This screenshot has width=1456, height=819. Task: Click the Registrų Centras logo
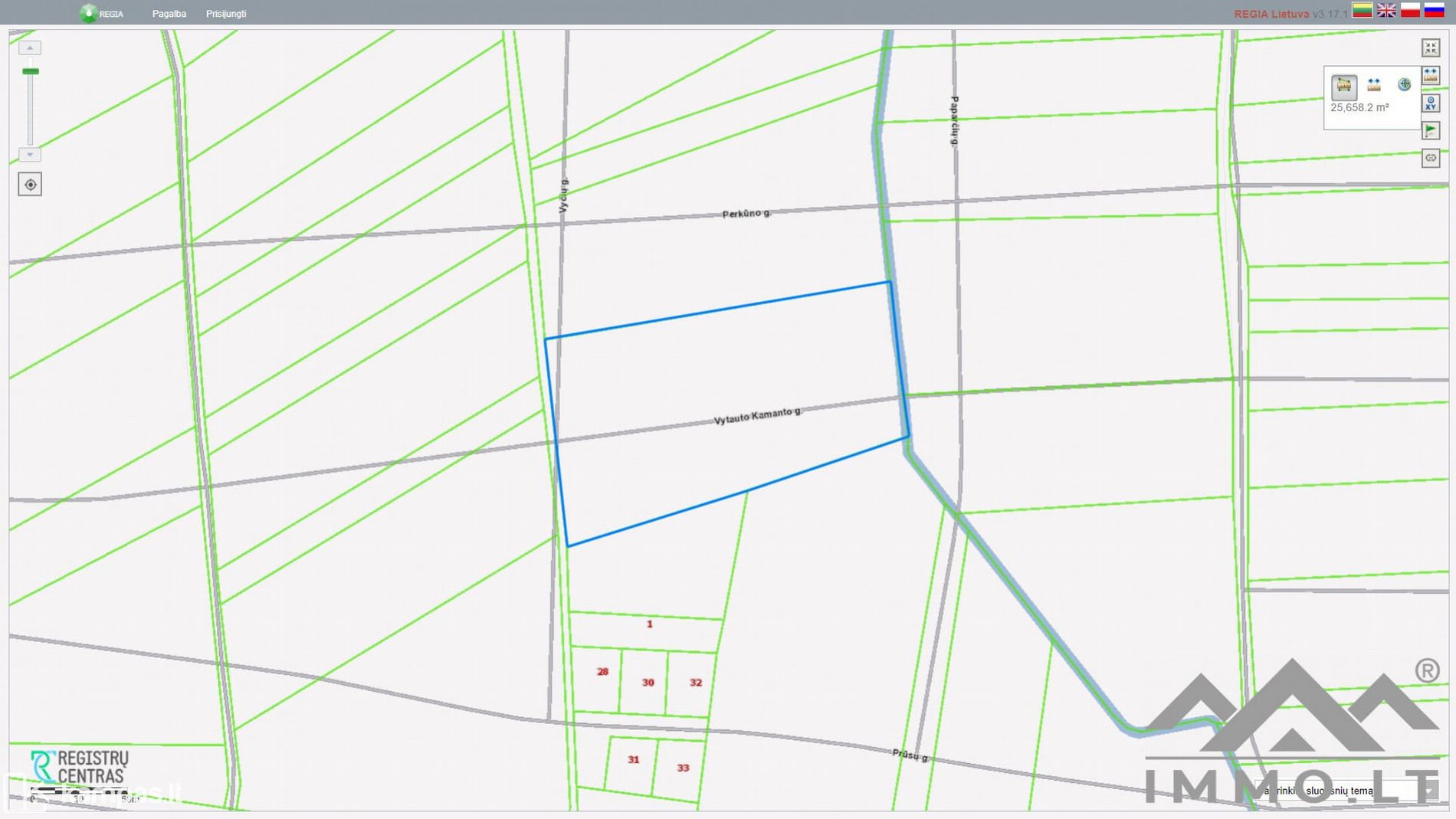point(79,767)
